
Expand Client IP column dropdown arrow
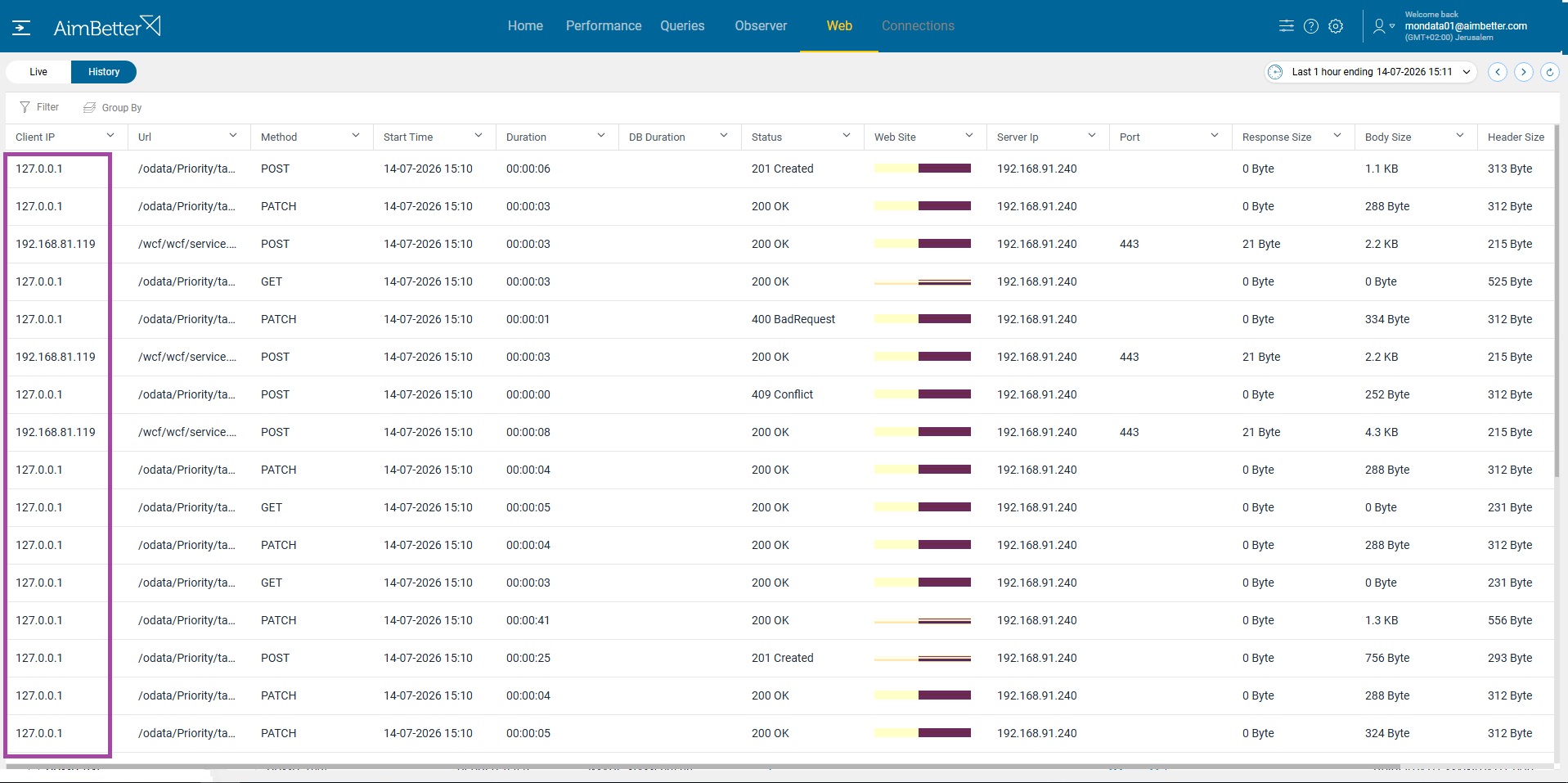110,136
